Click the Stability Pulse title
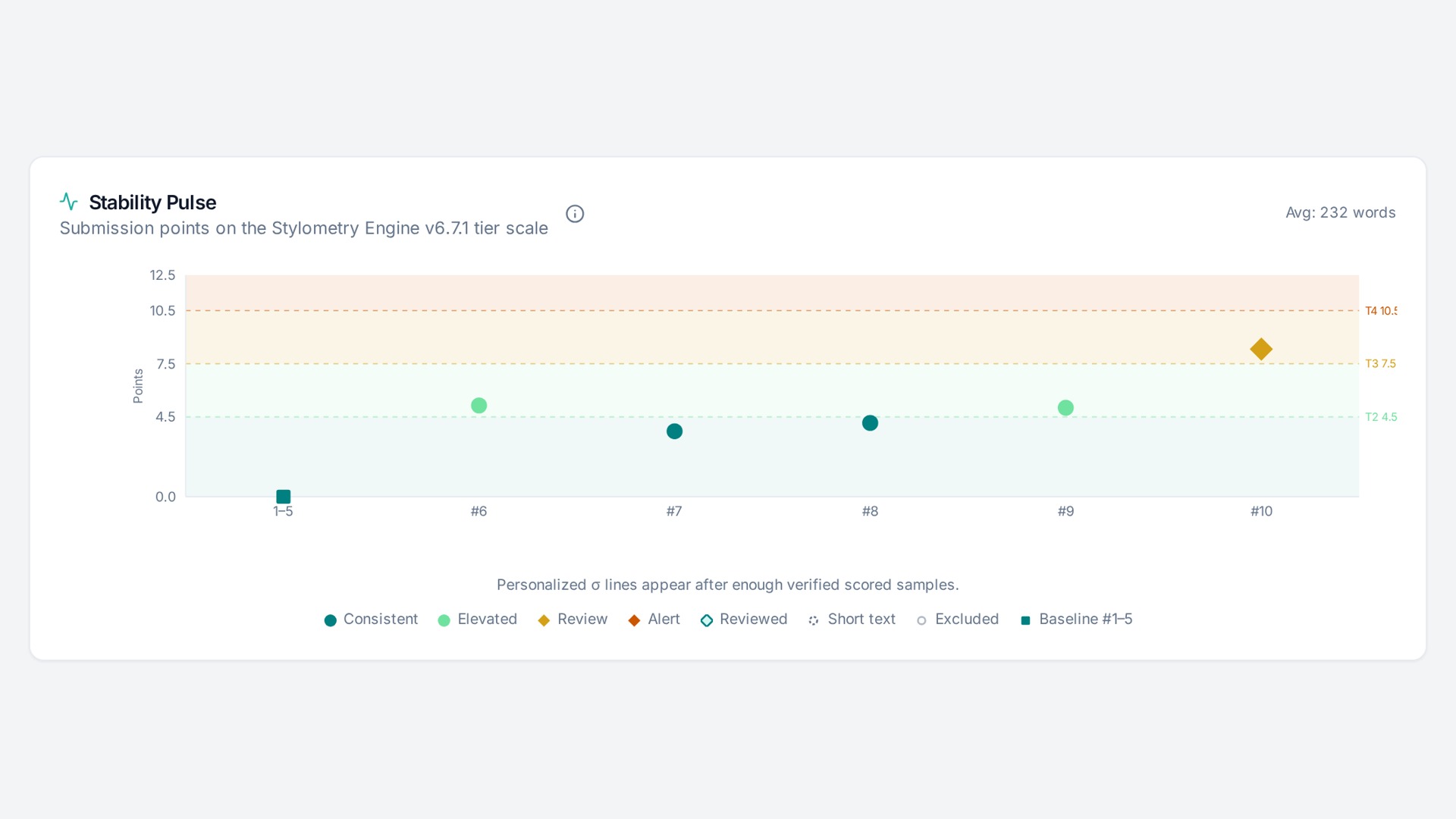 pyautogui.click(x=152, y=202)
